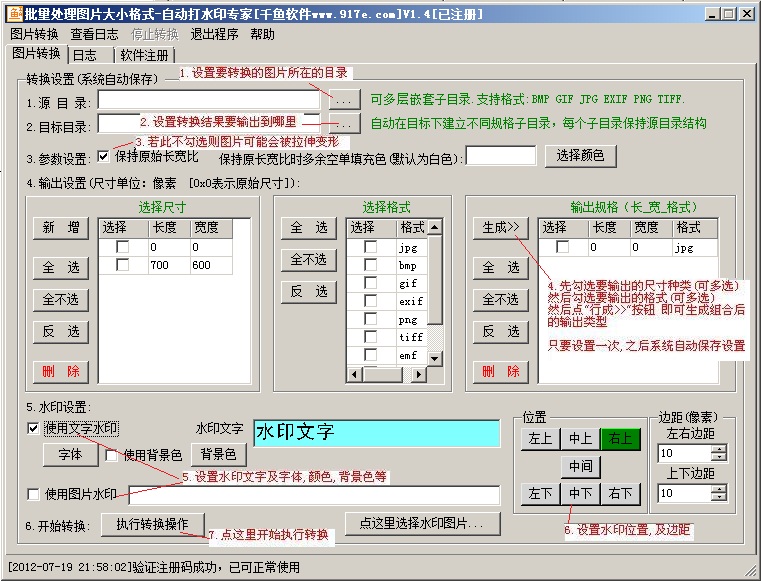
Task: Click the 生成>> generate button
Action: 499,227
